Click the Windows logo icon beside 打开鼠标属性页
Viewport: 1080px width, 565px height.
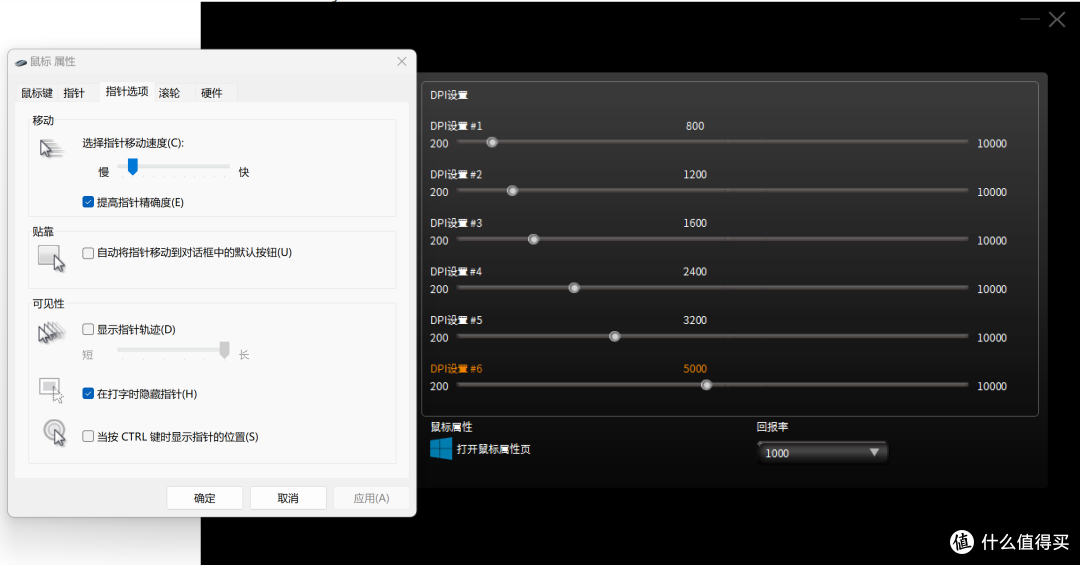coord(441,449)
